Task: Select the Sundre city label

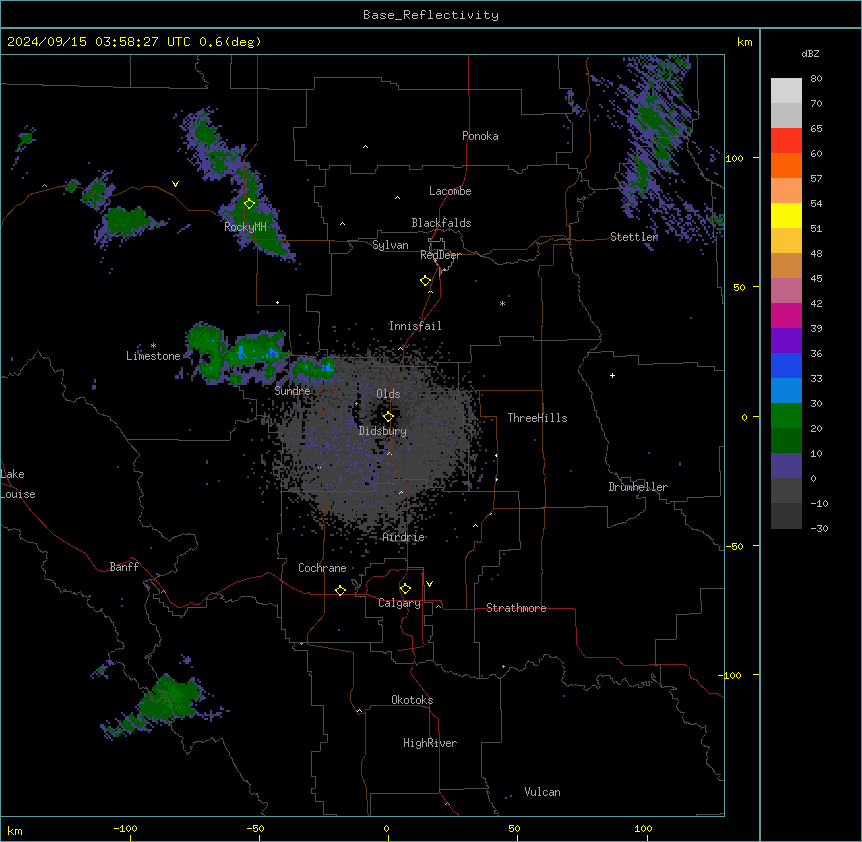Action: click(292, 391)
